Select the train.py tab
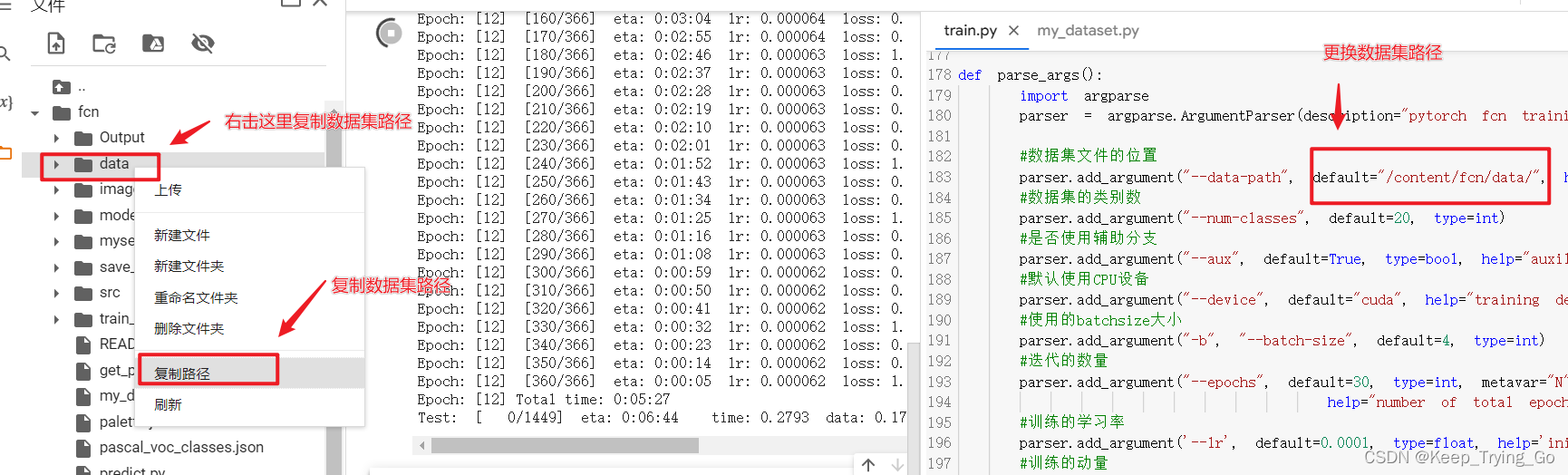The height and width of the screenshot is (475, 1568). tap(970, 30)
